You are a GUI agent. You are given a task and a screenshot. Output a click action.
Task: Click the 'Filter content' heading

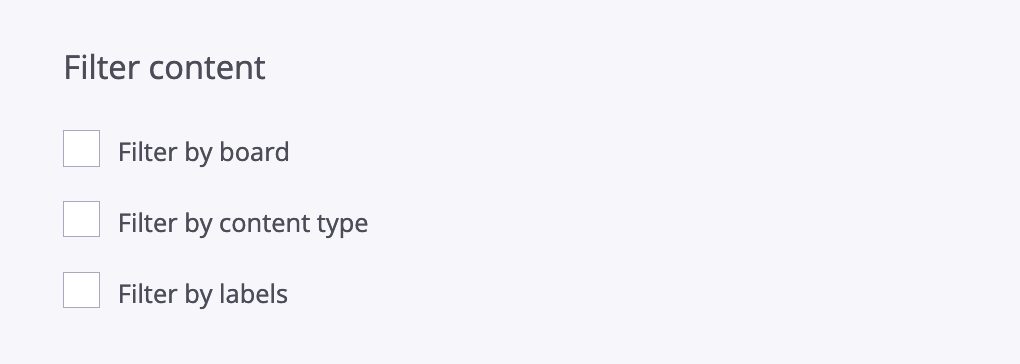tap(165, 67)
